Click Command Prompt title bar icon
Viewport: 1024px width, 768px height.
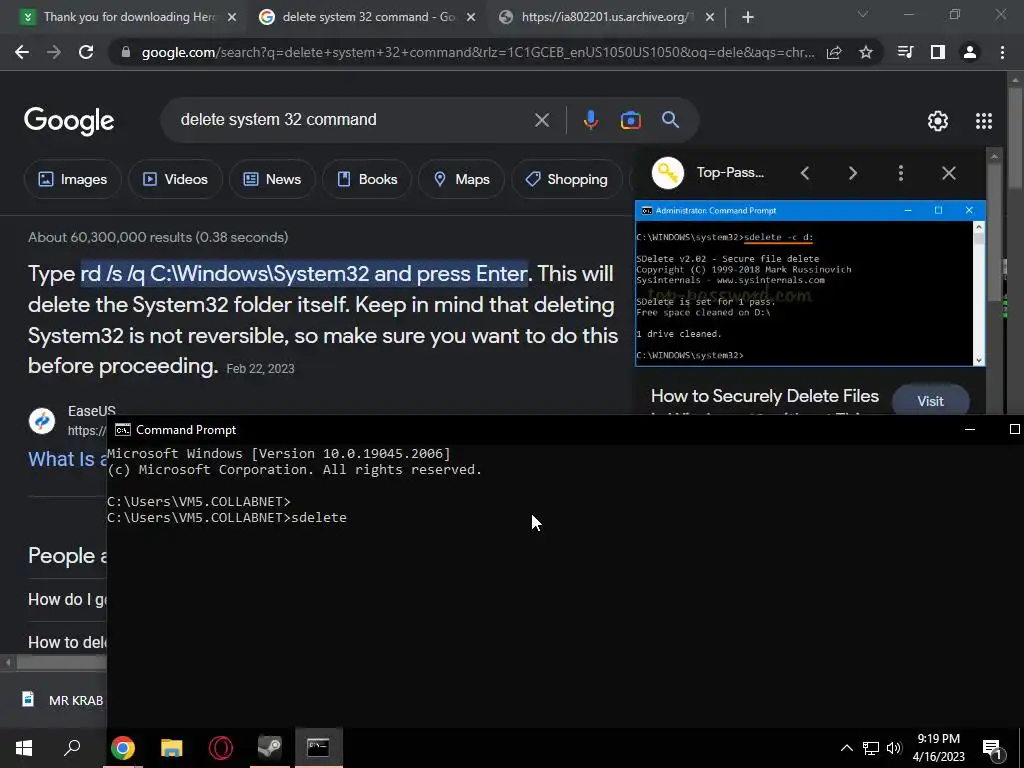click(122, 430)
